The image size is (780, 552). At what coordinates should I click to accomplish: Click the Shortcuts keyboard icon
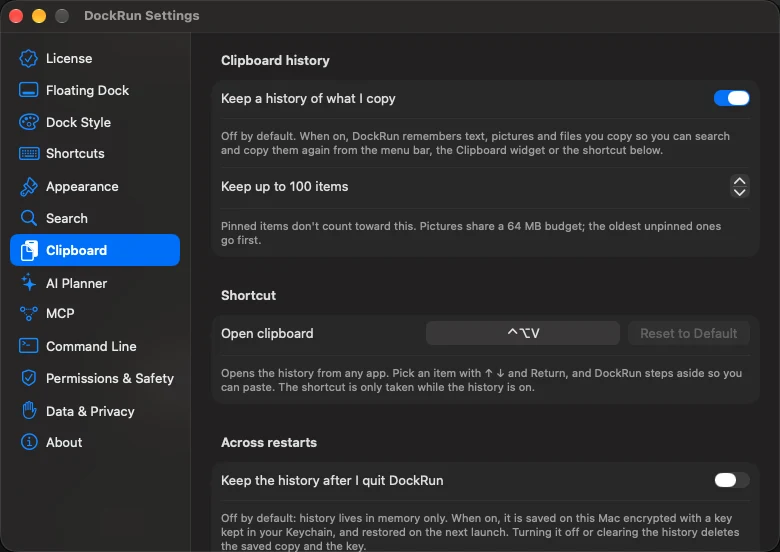coord(29,154)
